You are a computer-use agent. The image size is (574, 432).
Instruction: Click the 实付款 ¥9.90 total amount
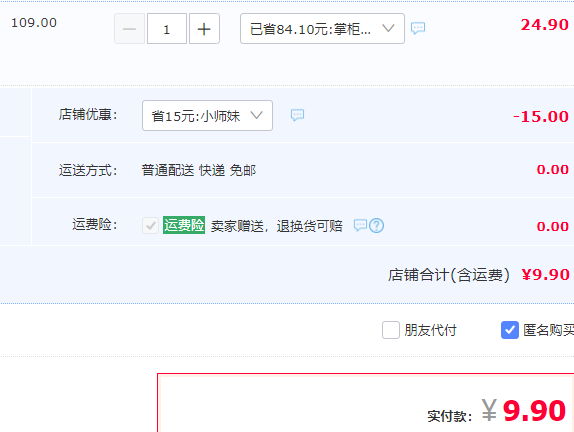tap(524, 410)
